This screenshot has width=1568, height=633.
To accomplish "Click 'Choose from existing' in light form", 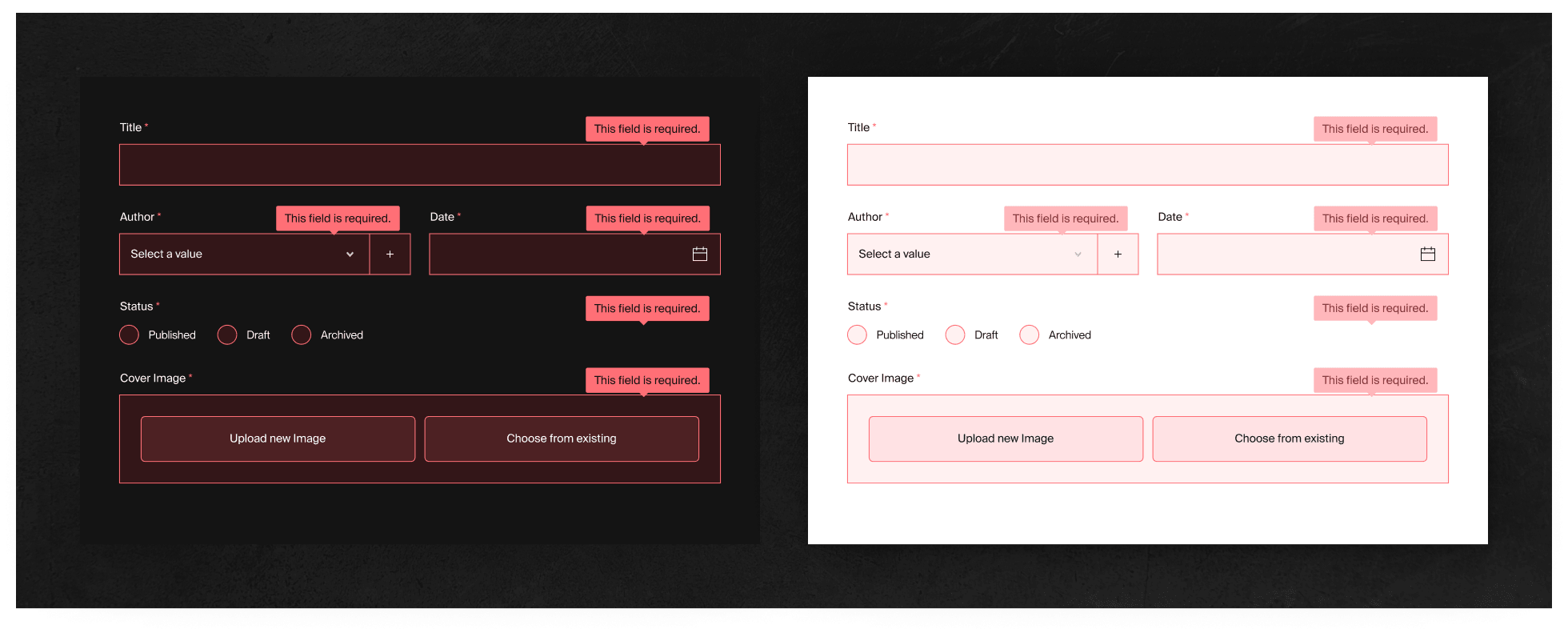I will point(1290,439).
